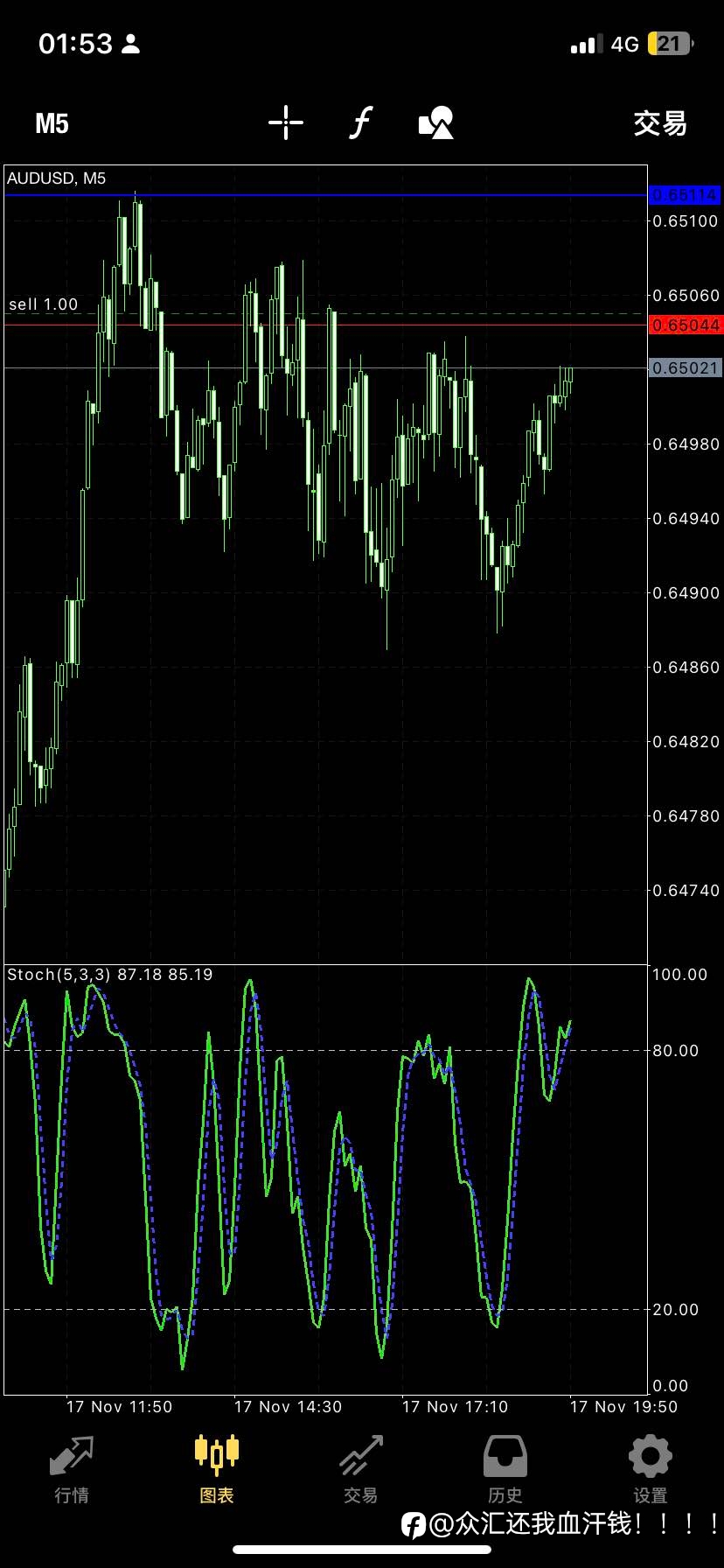
Task: Tap the 交易 button at top right
Action: (660, 123)
